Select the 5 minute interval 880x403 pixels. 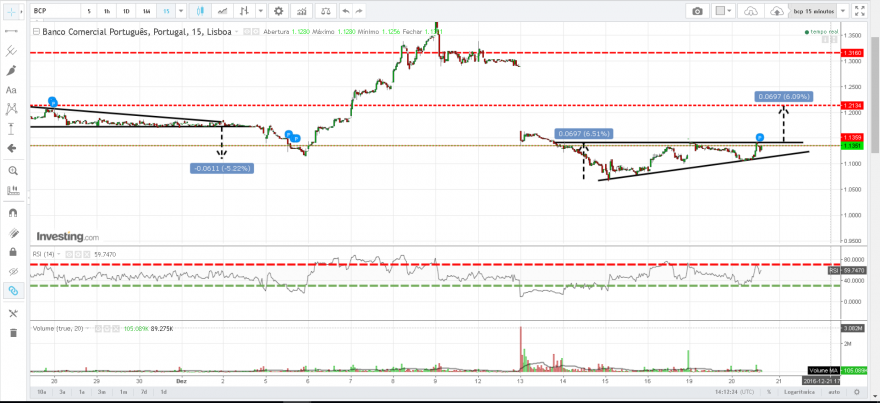click(89, 11)
